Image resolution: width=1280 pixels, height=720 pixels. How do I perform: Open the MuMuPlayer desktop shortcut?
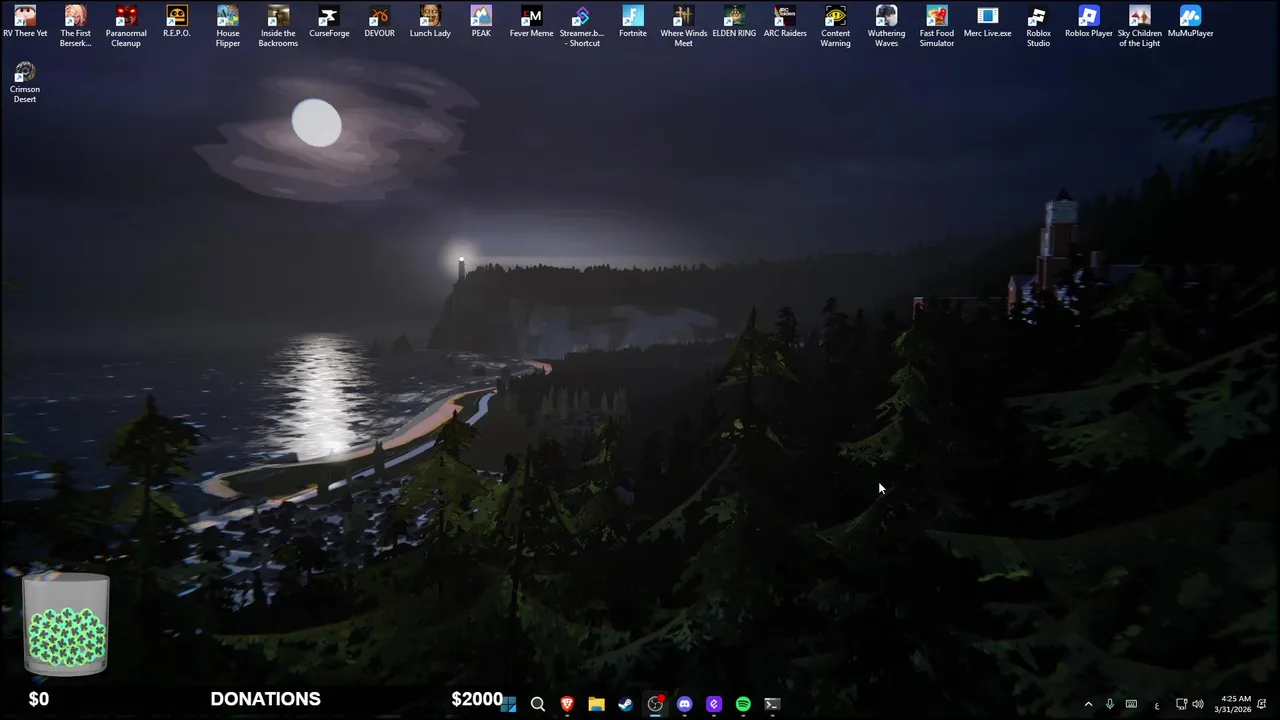pyautogui.click(x=1190, y=22)
